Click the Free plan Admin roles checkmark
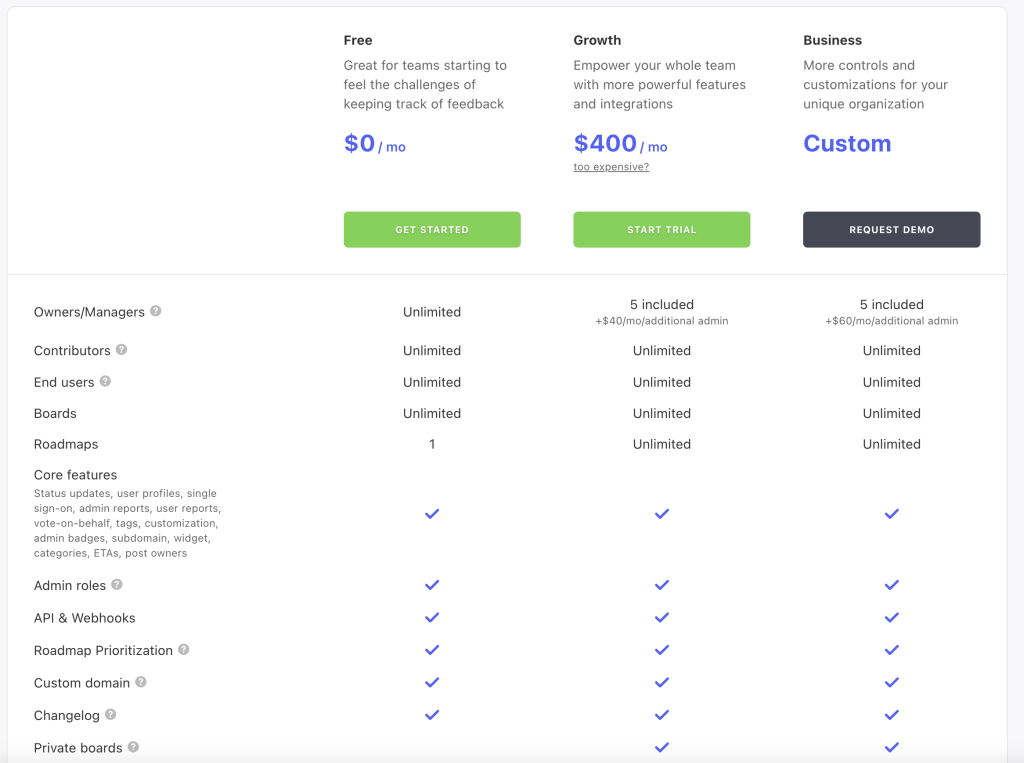1024x763 pixels. [432, 585]
